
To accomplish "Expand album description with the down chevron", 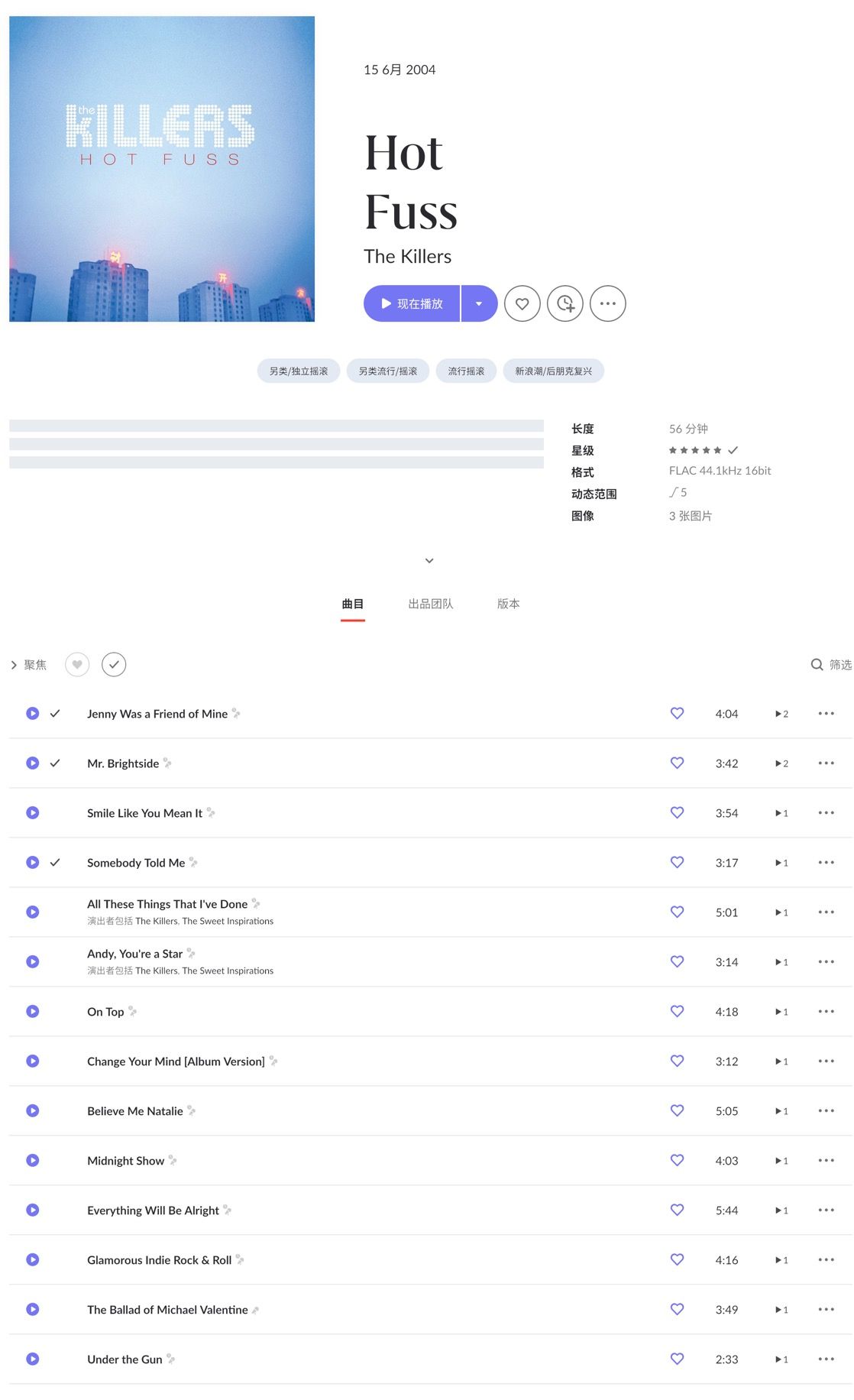I will coord(429,560).
